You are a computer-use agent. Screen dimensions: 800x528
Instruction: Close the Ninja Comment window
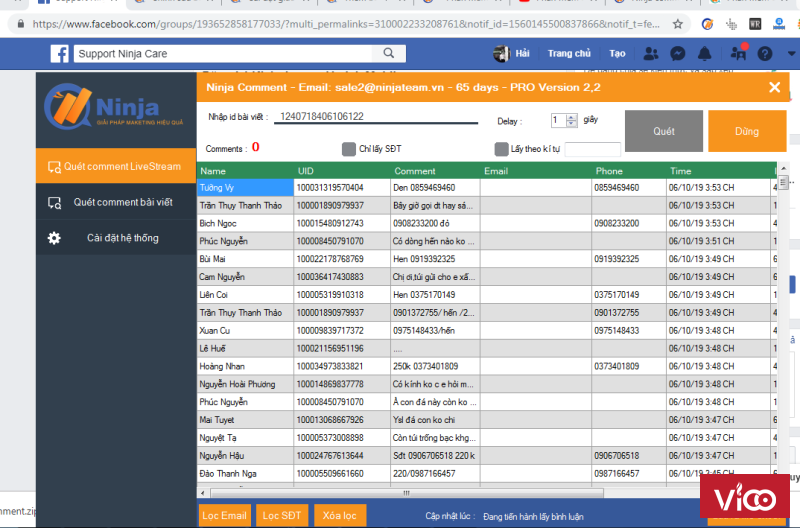click(x=774, y=87)
